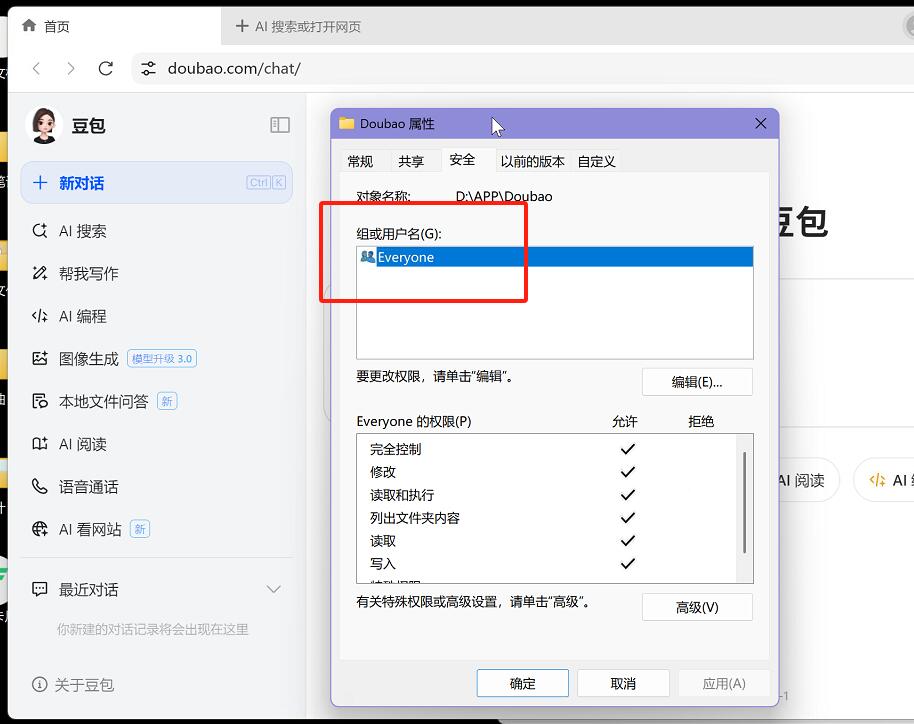Start a 新对话 new chat
This screenshot has height=724, width=914.
(x=156, y=183)
